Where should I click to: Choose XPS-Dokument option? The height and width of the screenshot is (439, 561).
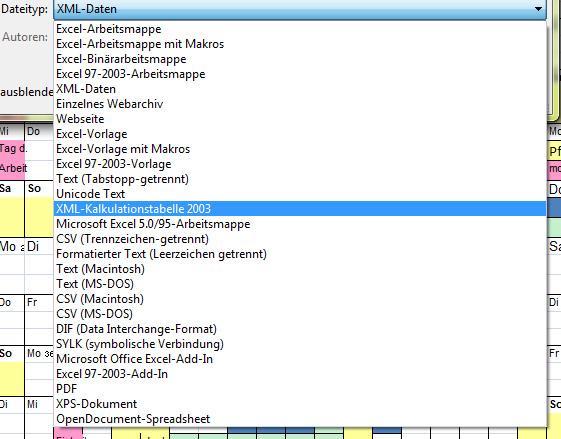coord(300,404)
